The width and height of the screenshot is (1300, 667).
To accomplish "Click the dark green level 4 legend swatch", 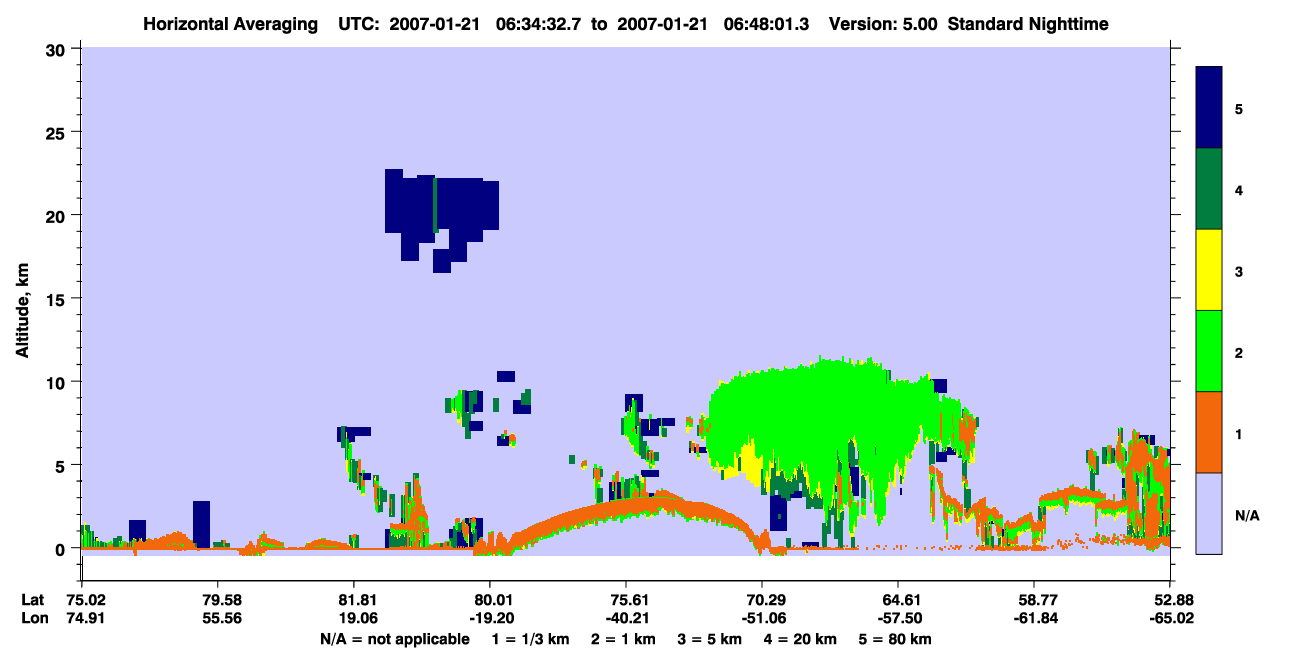I will pyautogui.click(x=1209, y=189).
